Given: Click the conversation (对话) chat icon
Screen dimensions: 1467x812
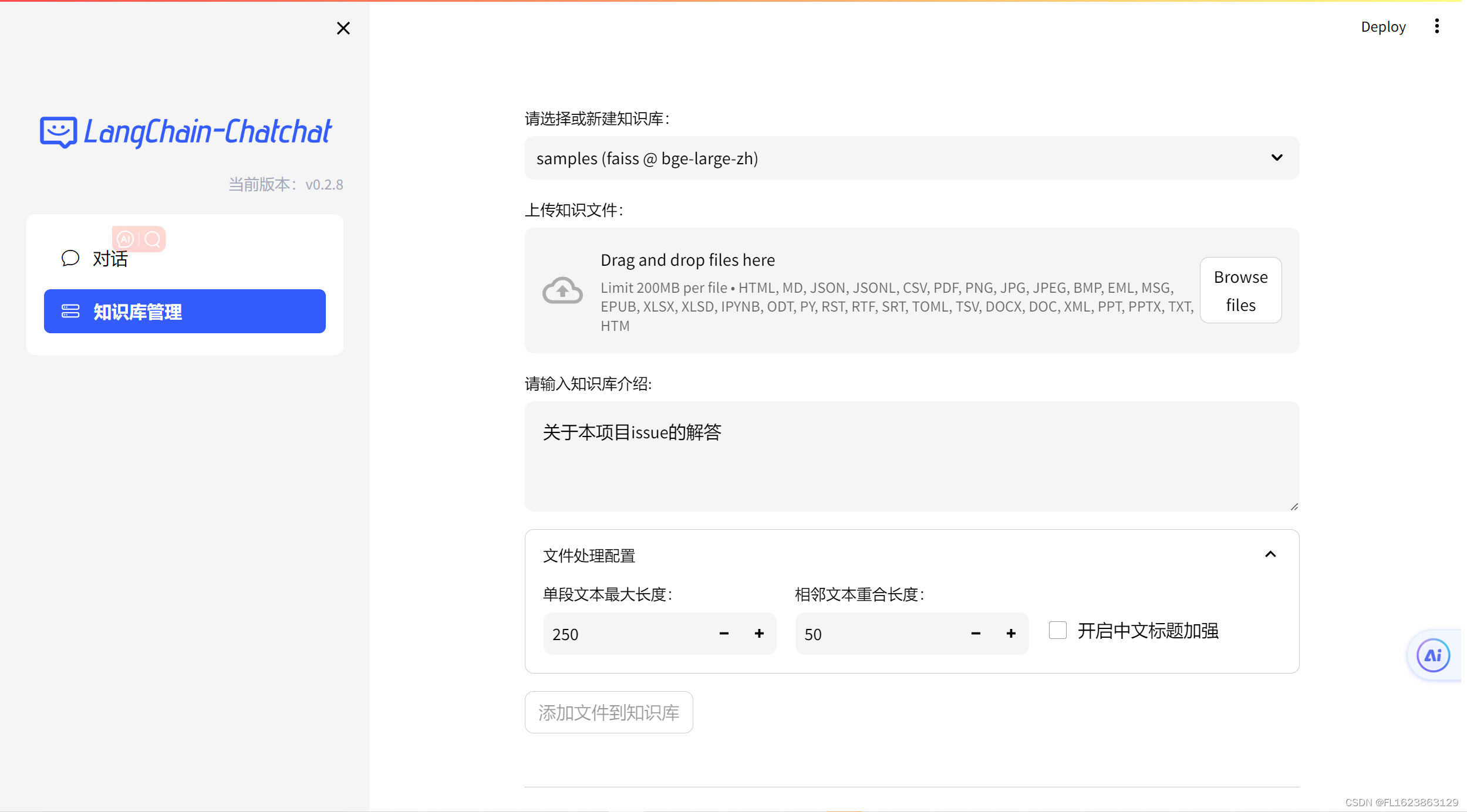Looking at the screenshot, I should [70, 258].
